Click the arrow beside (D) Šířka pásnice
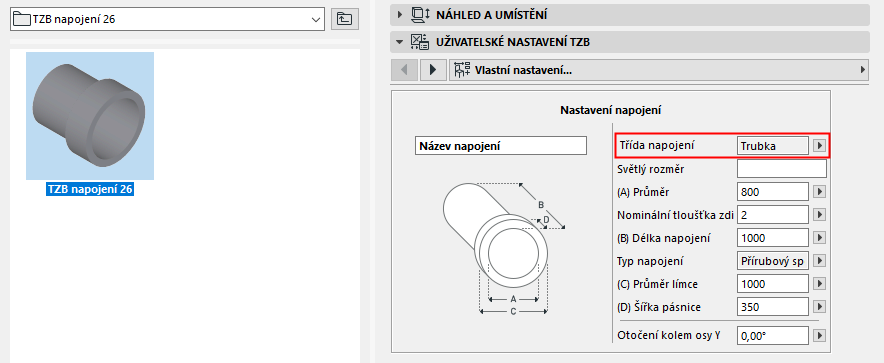The width and height of the screenshot is (884, 363). [819, 307]
